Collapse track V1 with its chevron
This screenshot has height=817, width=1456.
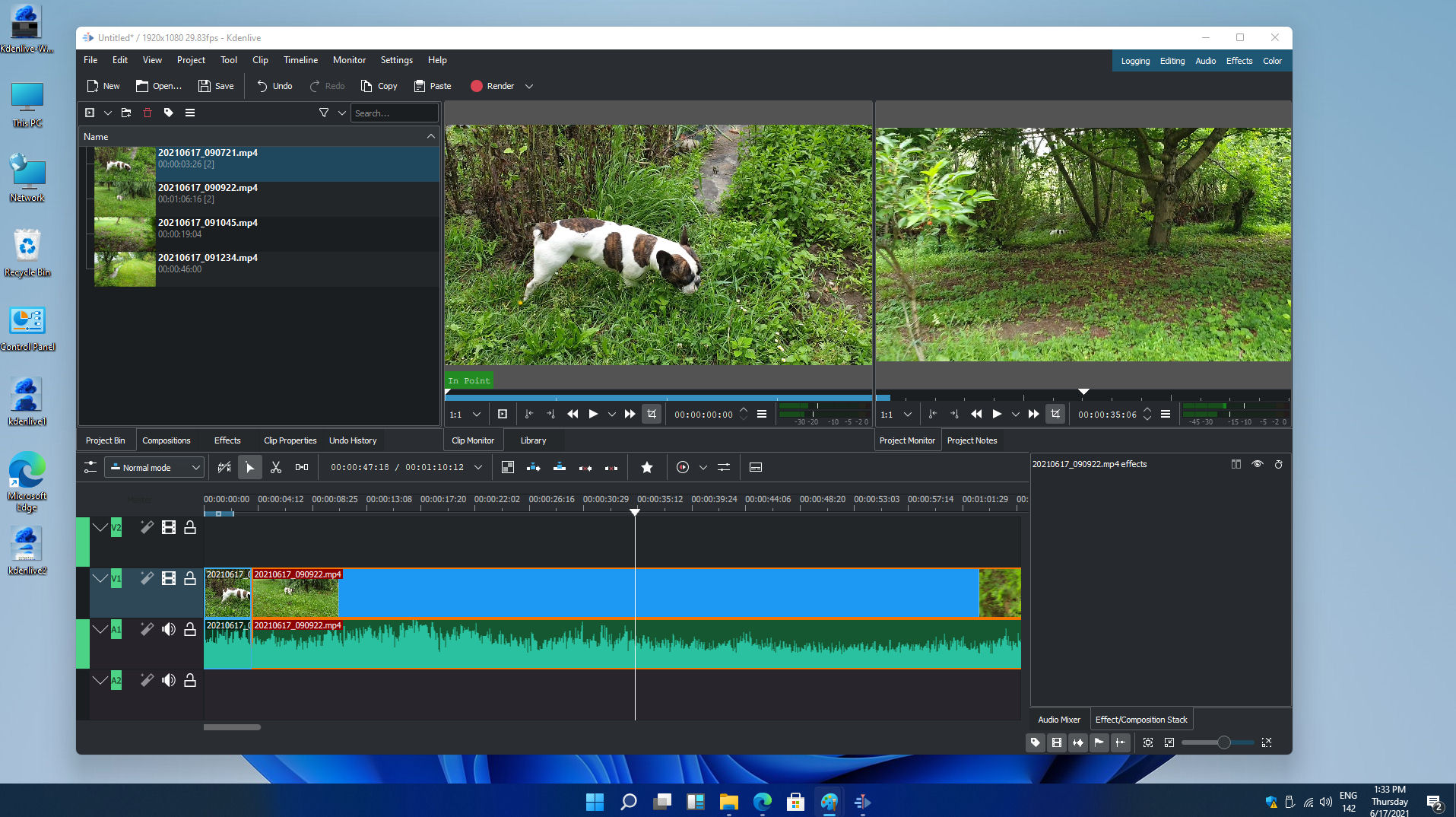[100, 578]
